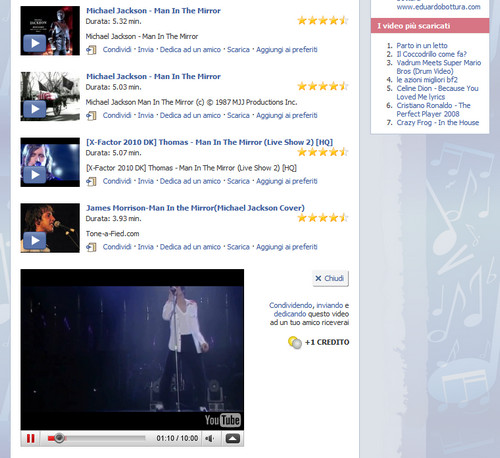Expand the video player with up-arrow button
The width and height of the screenshot is (500, 458).
point(233,438)
